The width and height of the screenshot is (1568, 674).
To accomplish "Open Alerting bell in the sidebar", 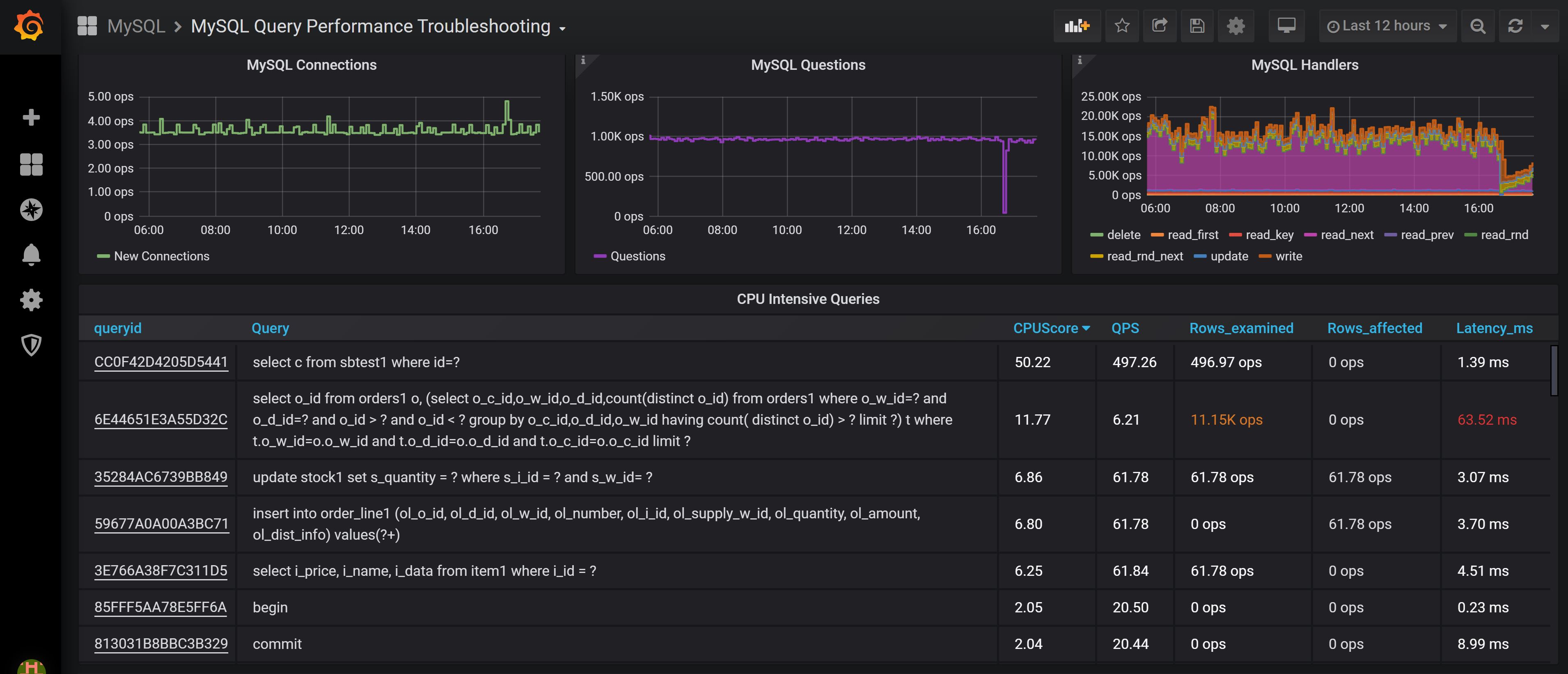I will pyautogui.click(x=31, y=255).
